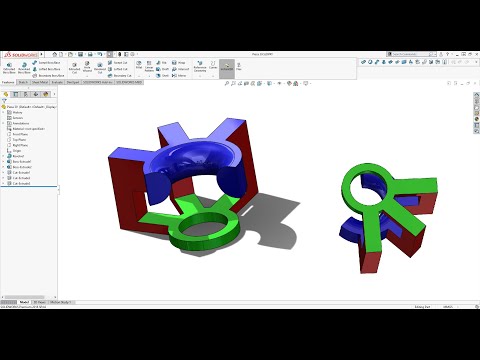Expand the Cut-Extrude3 feature
This screenshot has height=360, width=480.
4,183
